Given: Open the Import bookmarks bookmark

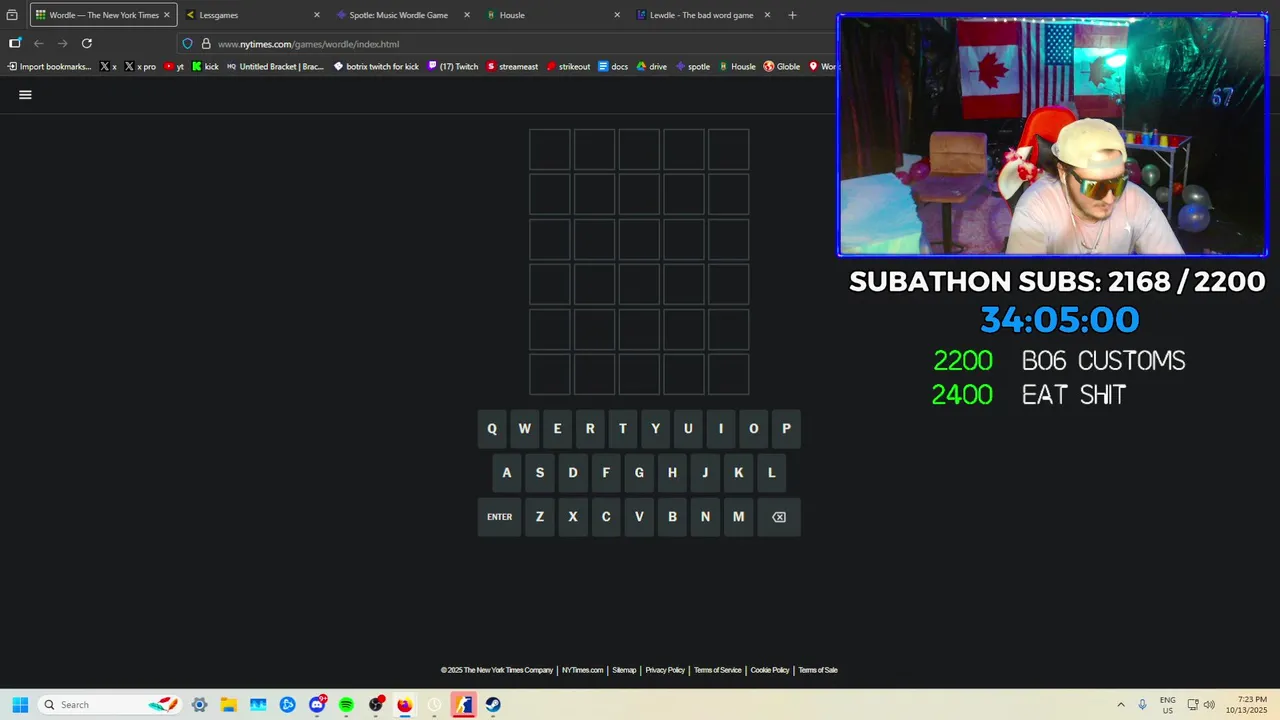Looking at the screenshot, I should pyautogui.click(x=49, y=67).
